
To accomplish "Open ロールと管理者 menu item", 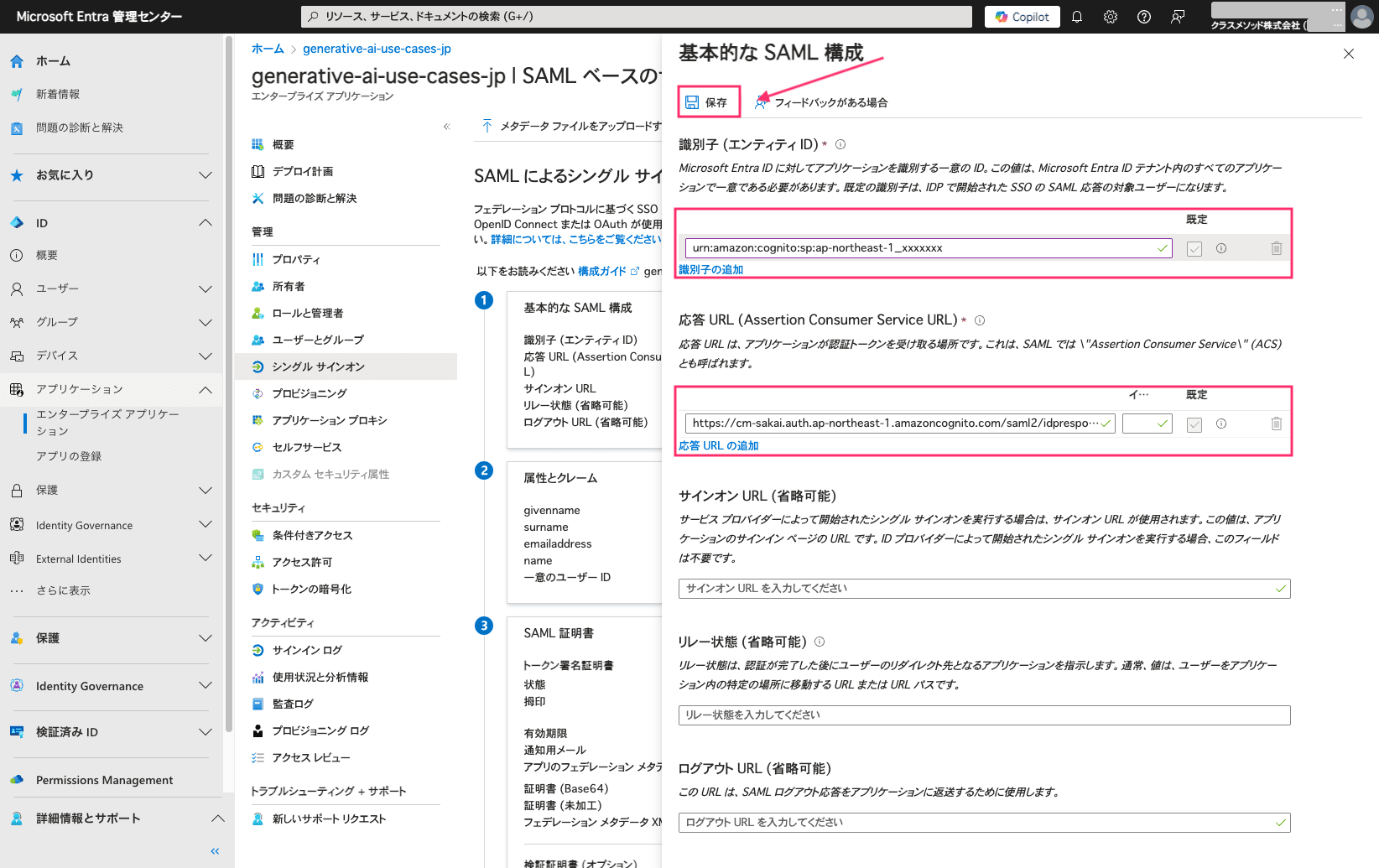I will (308, 314).
